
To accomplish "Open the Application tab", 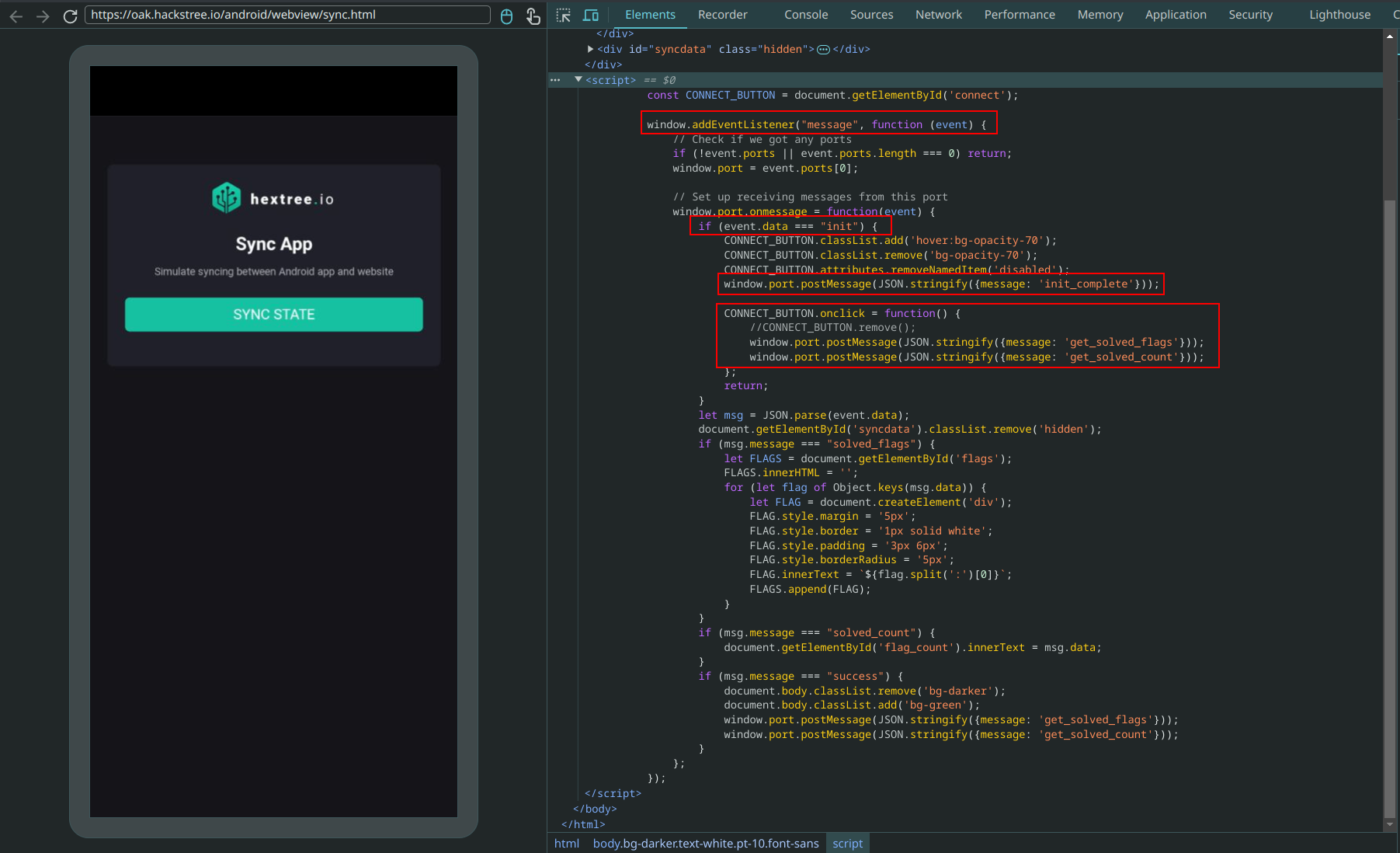I will (1176, 15).
